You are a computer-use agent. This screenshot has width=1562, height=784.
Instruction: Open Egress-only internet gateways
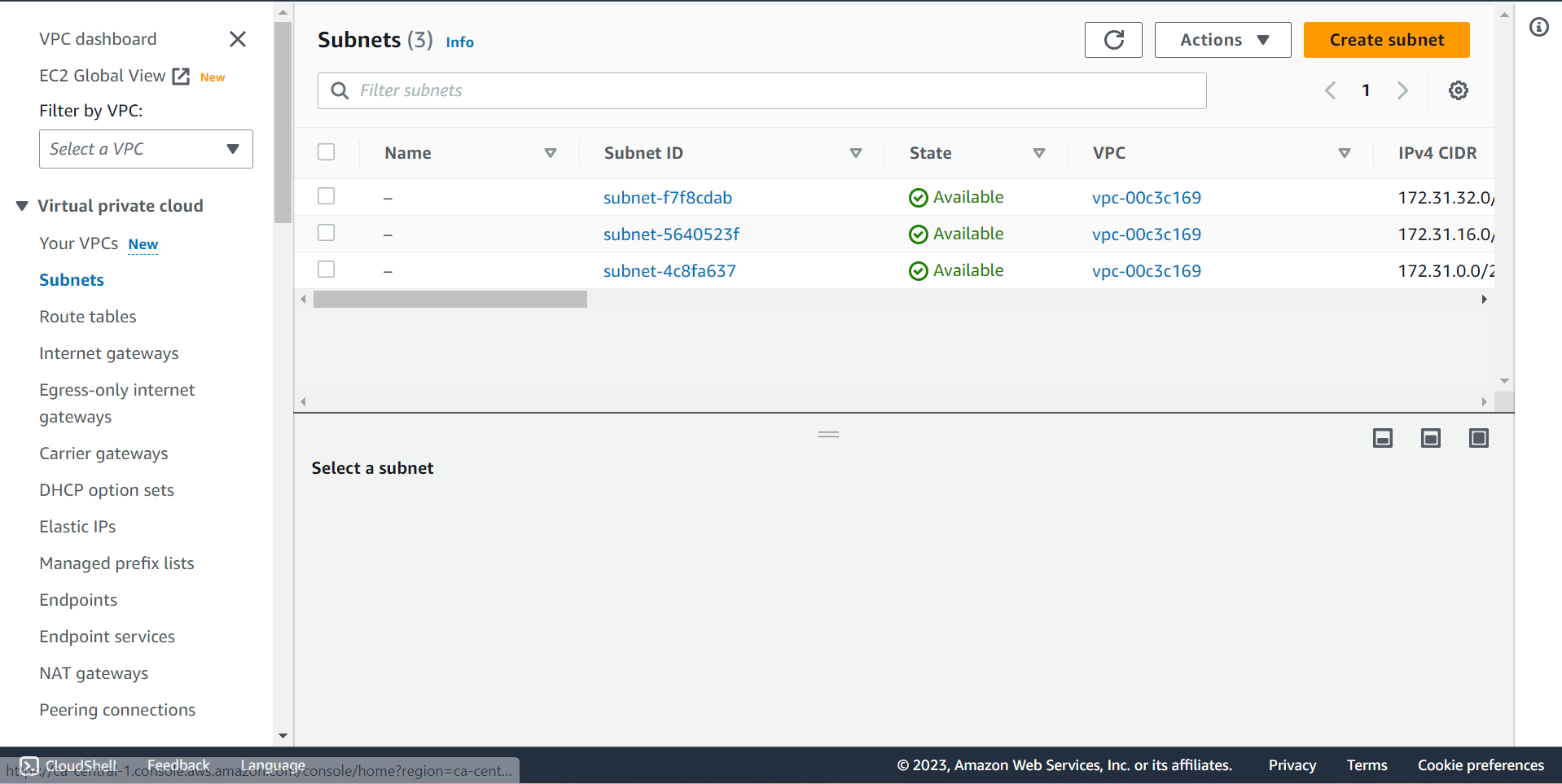(x=117, y=403)
